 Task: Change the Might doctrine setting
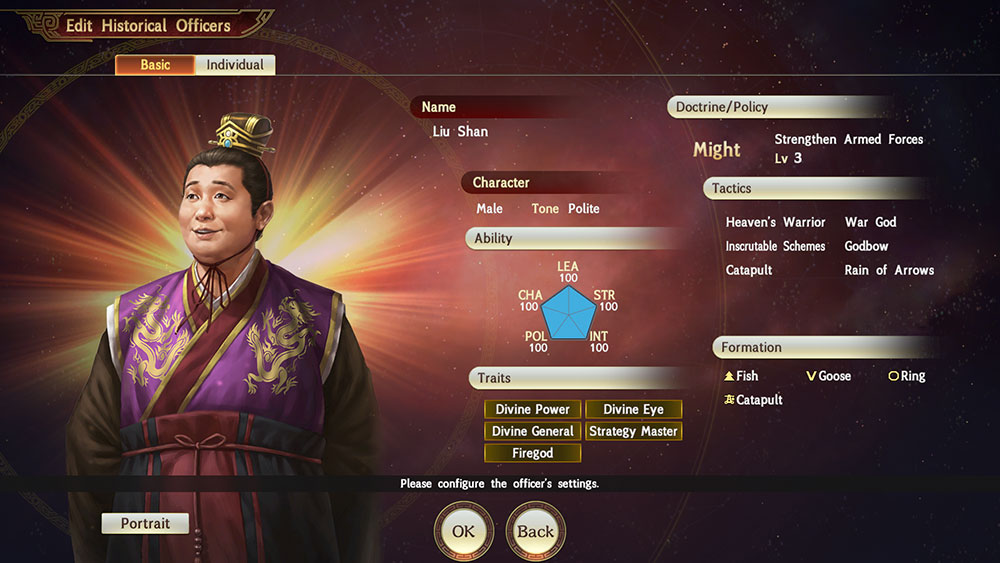pyautogui.click(x=717, y=149)
